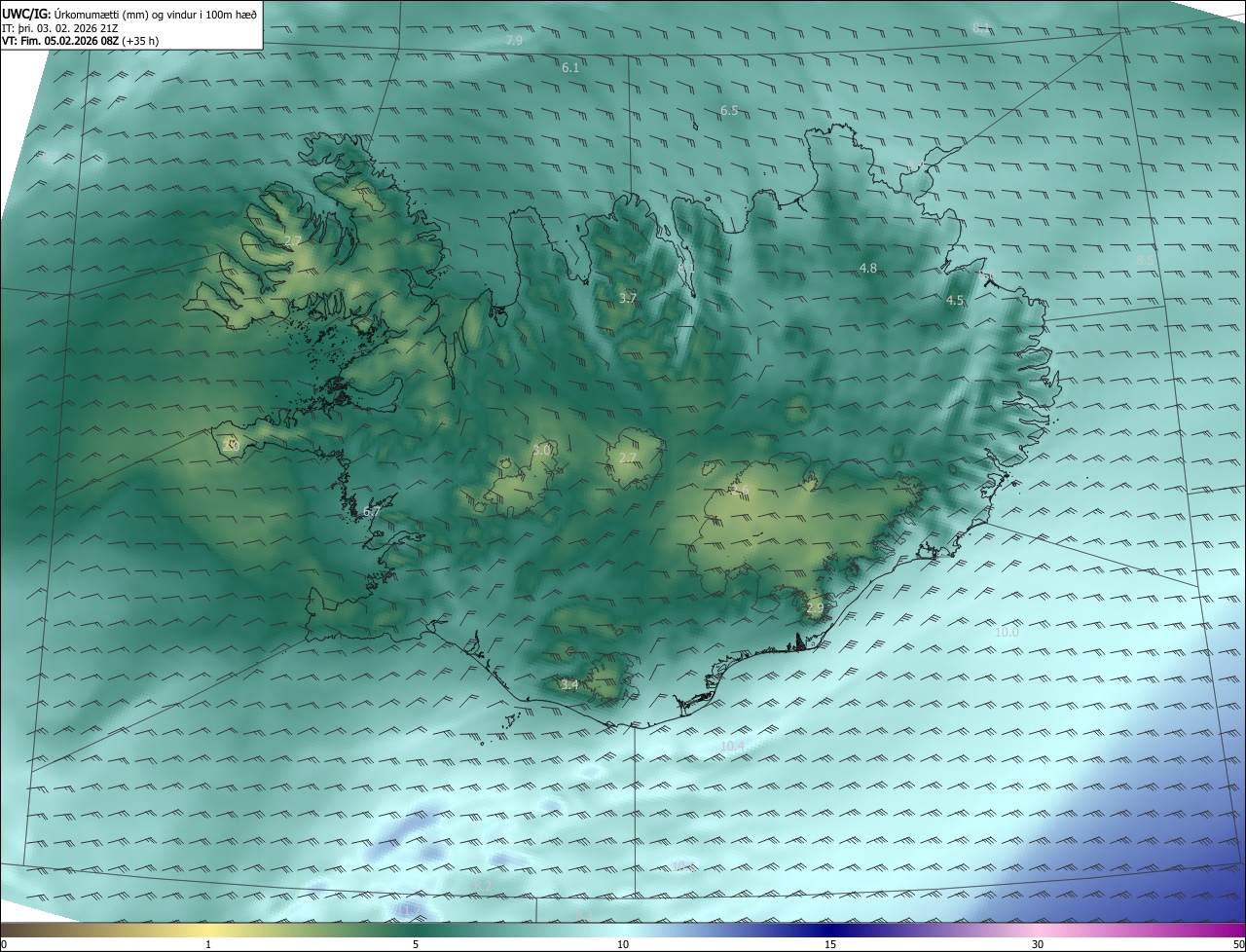
Task: Click the color scale label 15
Action: [830, 944]
